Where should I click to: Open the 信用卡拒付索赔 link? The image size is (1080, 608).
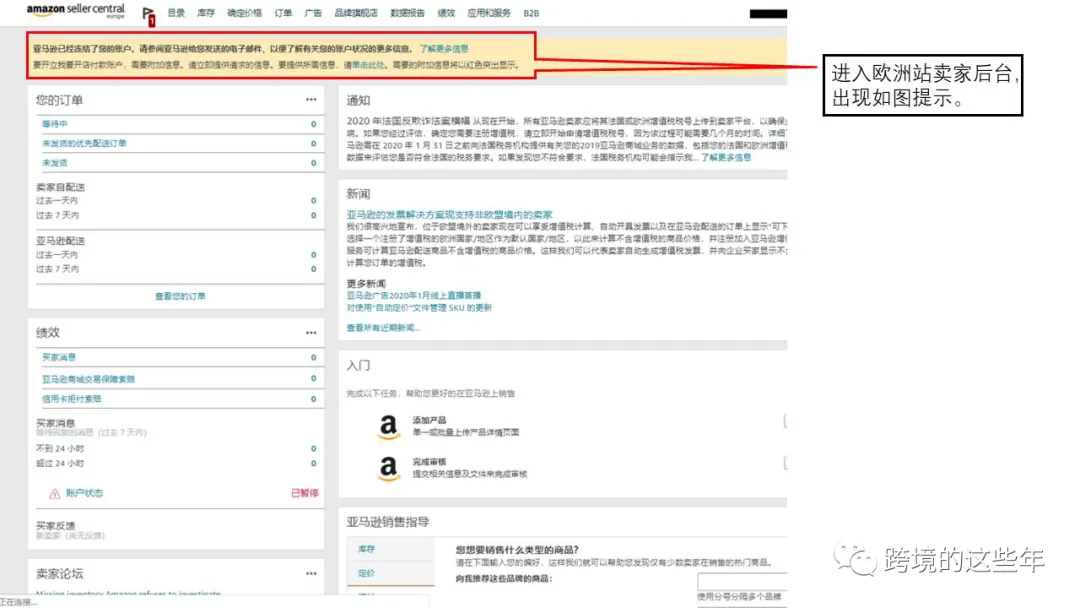click(72, 399)
